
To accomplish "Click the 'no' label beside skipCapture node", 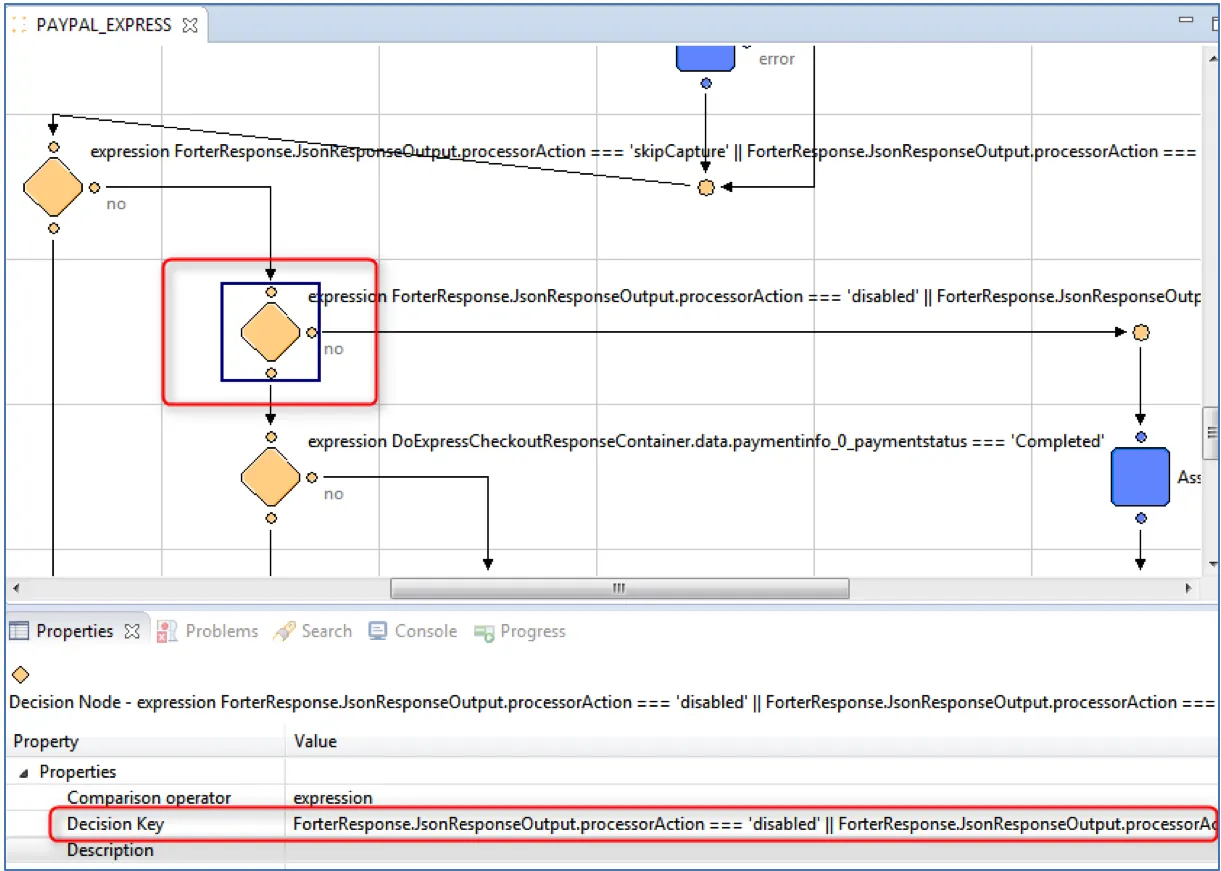I will pos(116,204).
